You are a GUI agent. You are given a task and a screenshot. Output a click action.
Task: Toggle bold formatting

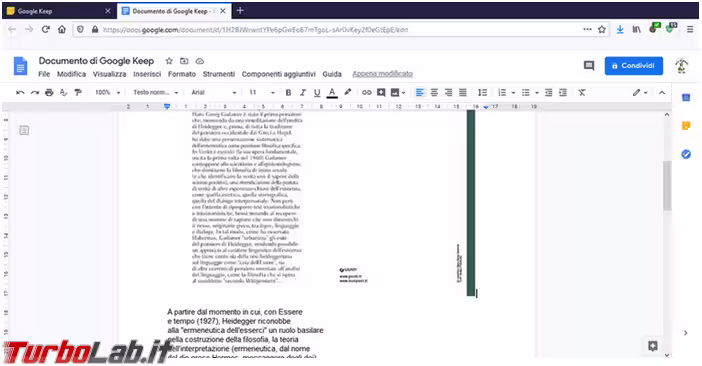[x=288, y=93]
